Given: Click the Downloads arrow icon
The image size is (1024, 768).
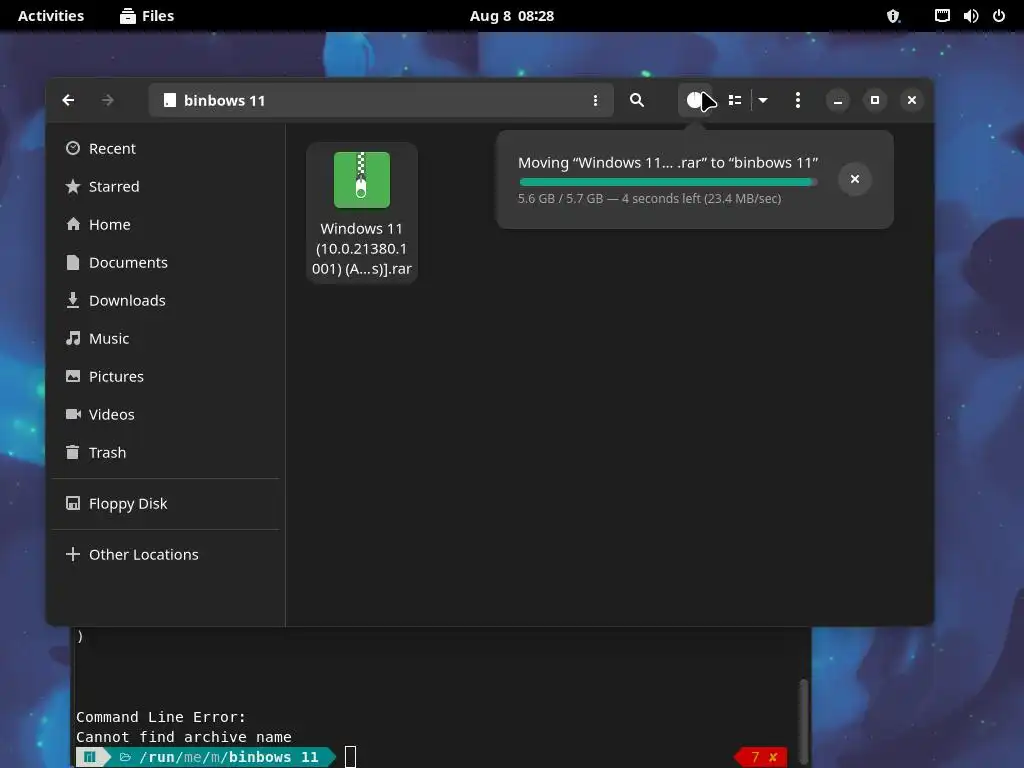Looking at the screenshot, I should tap(73, 300).
